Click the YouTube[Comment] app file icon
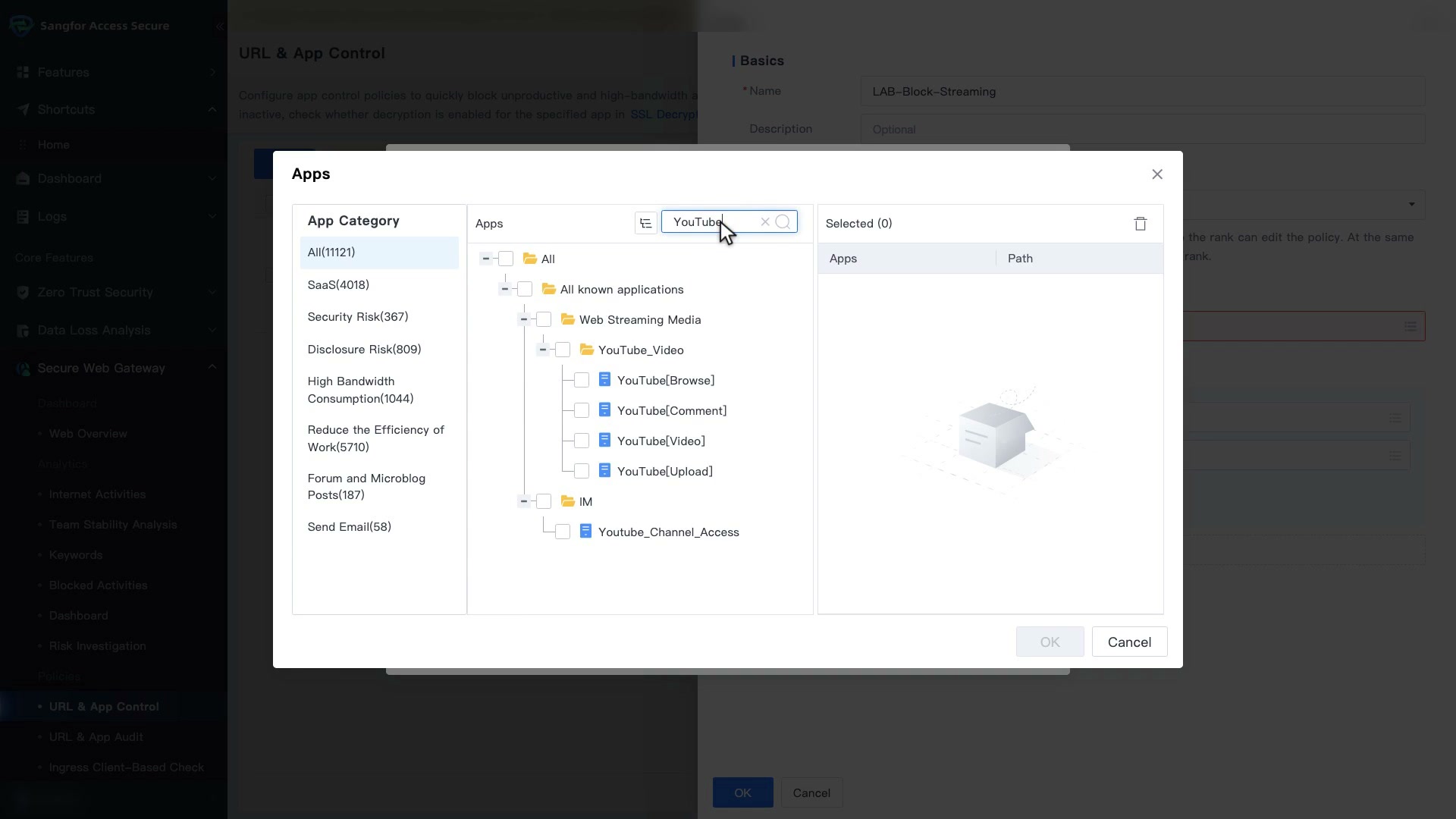Image resolution: width=1456 pixels, height=819 pixels. click(604, 410)
